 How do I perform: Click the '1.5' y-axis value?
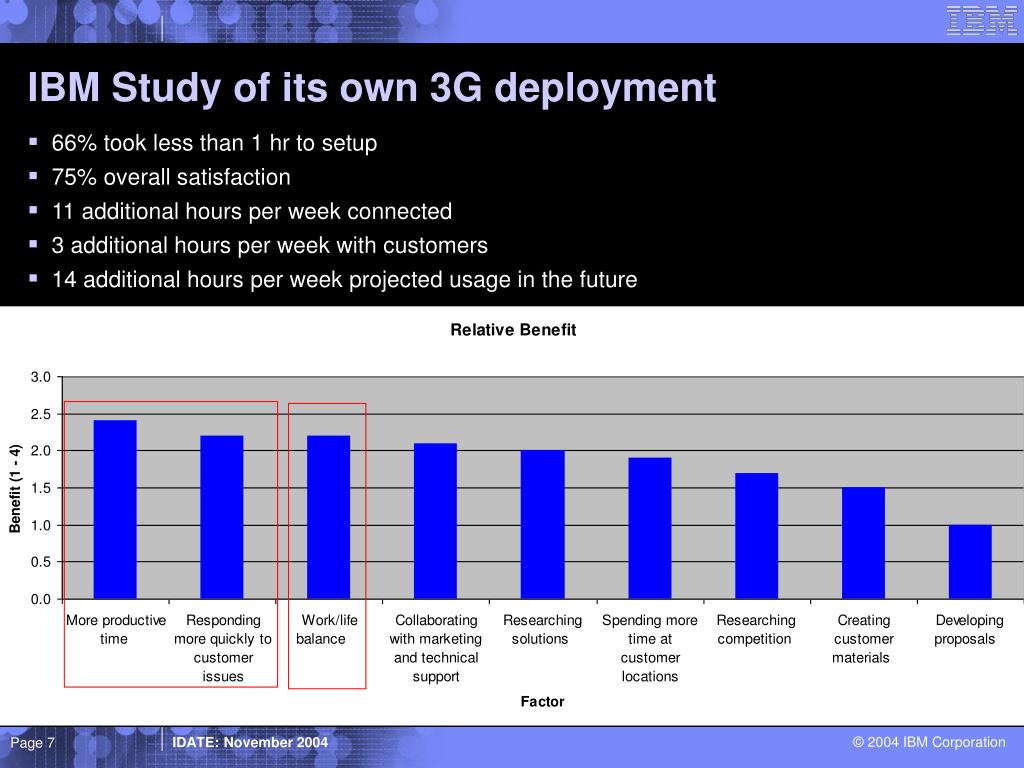point(40,488)
